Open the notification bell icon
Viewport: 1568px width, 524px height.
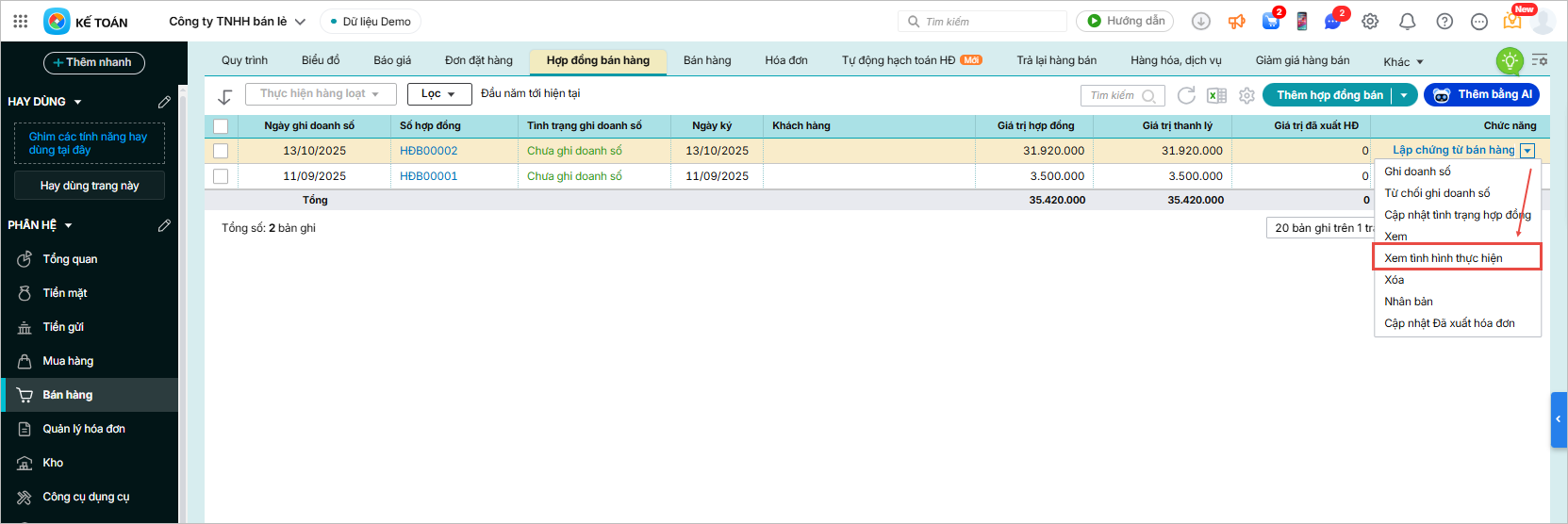(x=1407, y=21)
